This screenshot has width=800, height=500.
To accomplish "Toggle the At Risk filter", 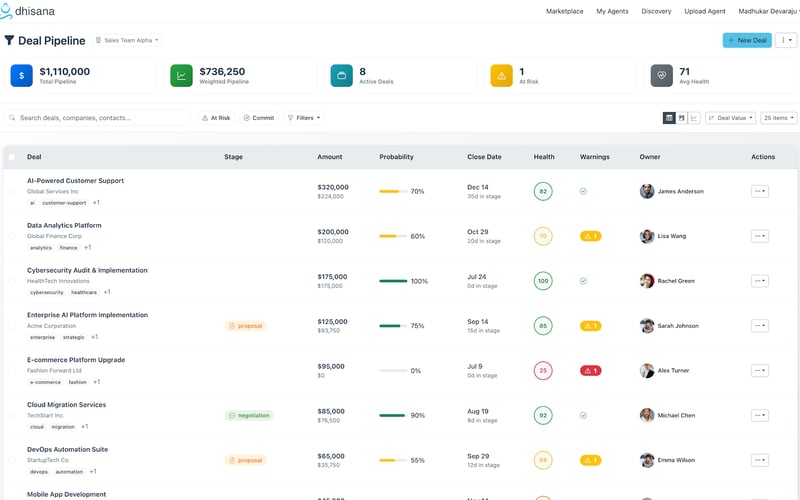I will pyautogui.click(x=216, y=118).
